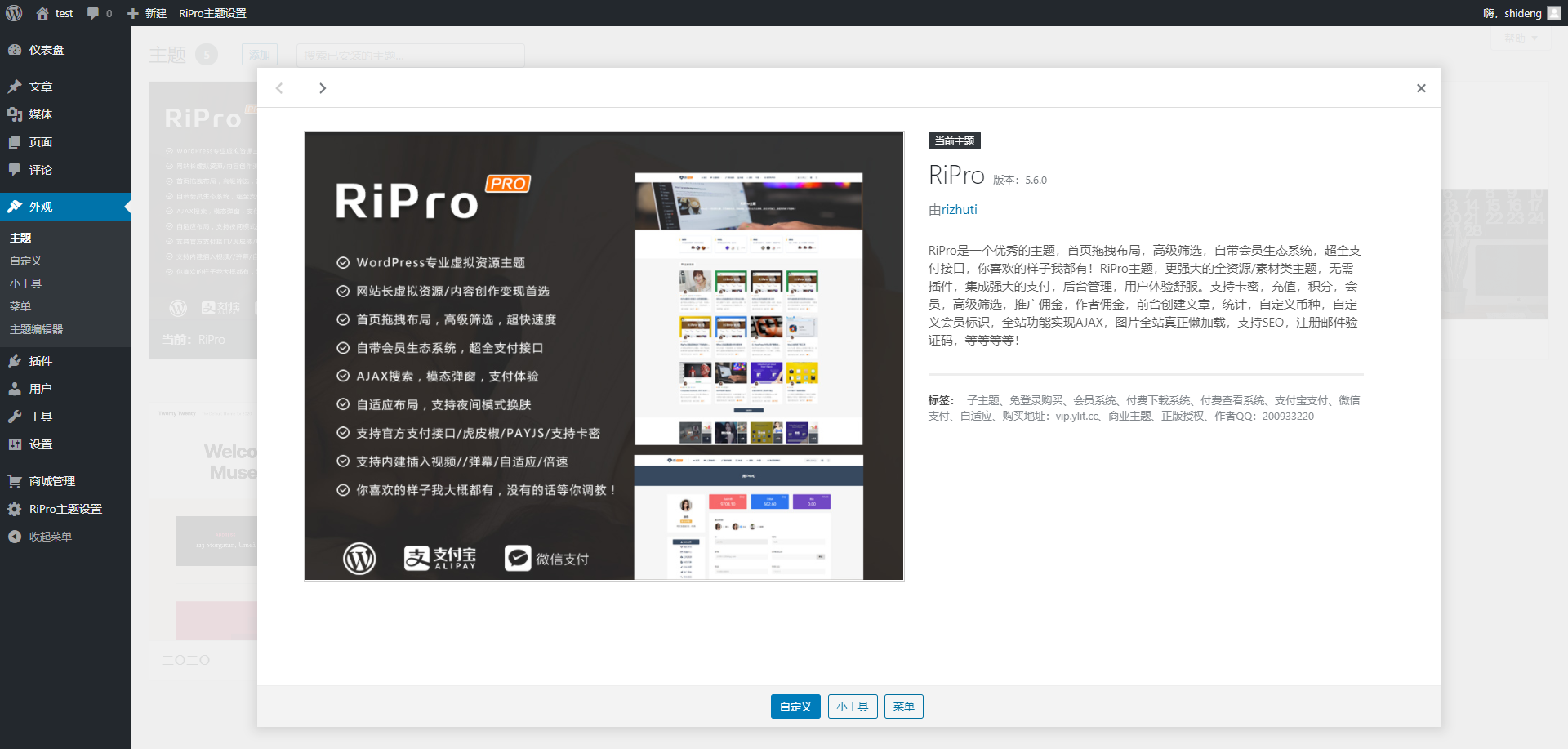Click the 新建 plus button
The width and height of the screenshot is (1568, 749).
(x=147, y=13)
